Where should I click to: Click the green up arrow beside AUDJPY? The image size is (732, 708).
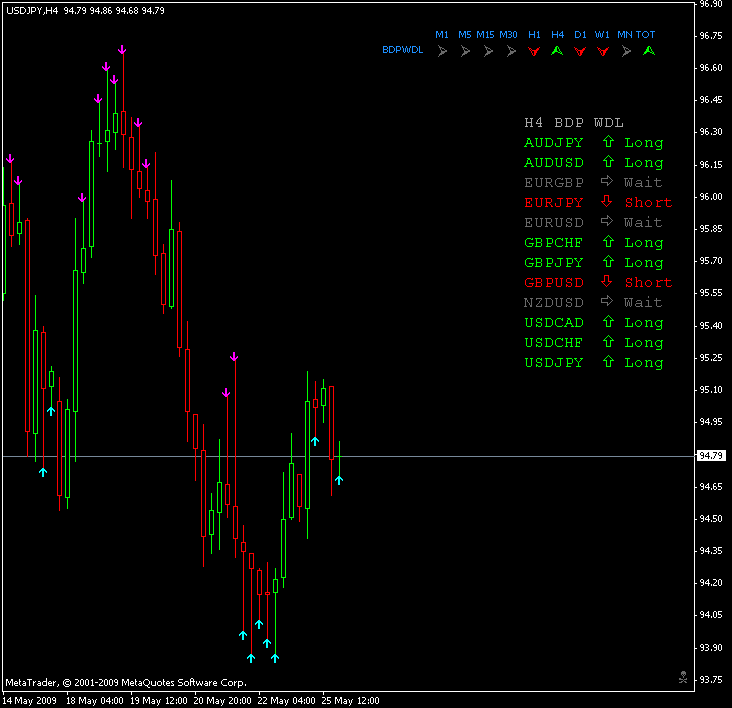607,143
